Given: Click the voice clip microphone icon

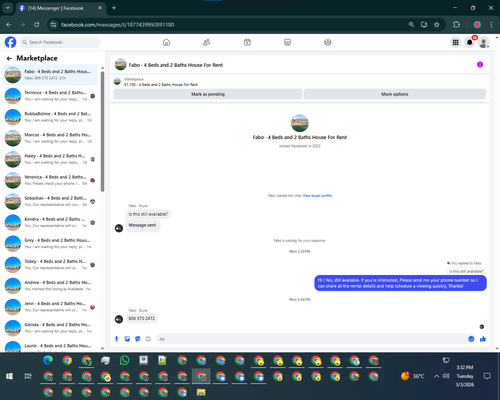Looking at the screenshot, I should click(x=117, y=339).
